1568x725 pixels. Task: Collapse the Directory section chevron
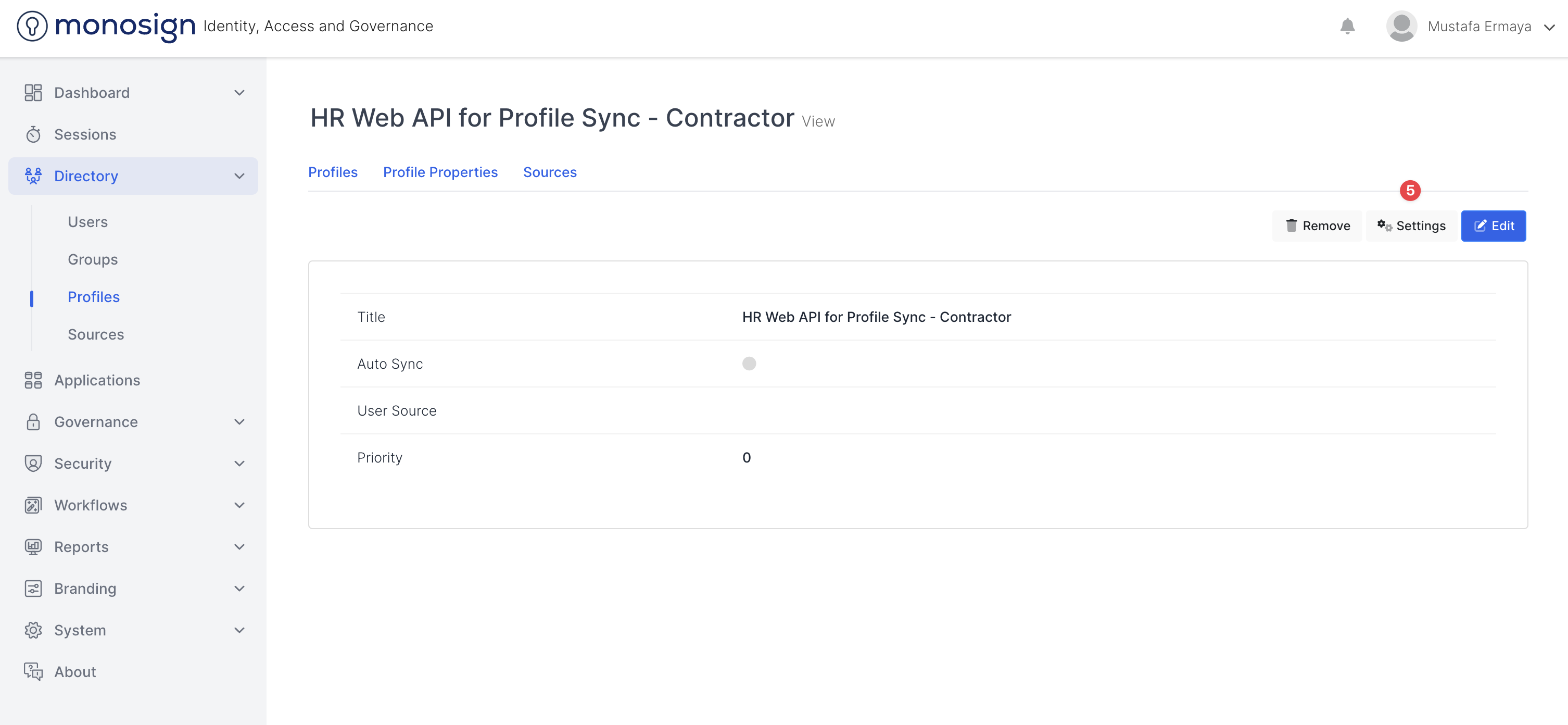(x=239, y=176)
